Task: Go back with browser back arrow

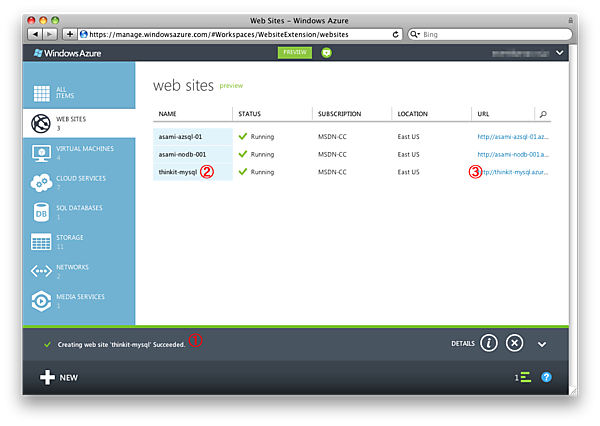Action: coord(35,34)
